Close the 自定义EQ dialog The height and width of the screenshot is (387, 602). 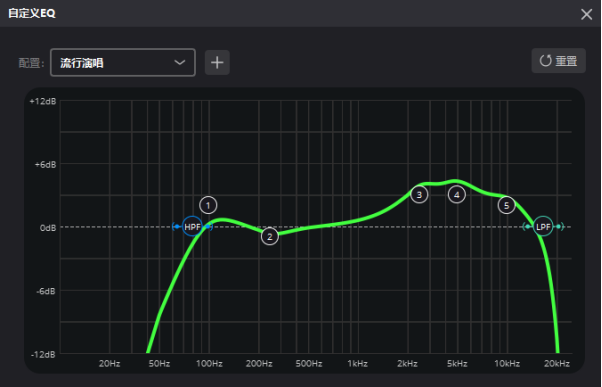pos(586,14)
